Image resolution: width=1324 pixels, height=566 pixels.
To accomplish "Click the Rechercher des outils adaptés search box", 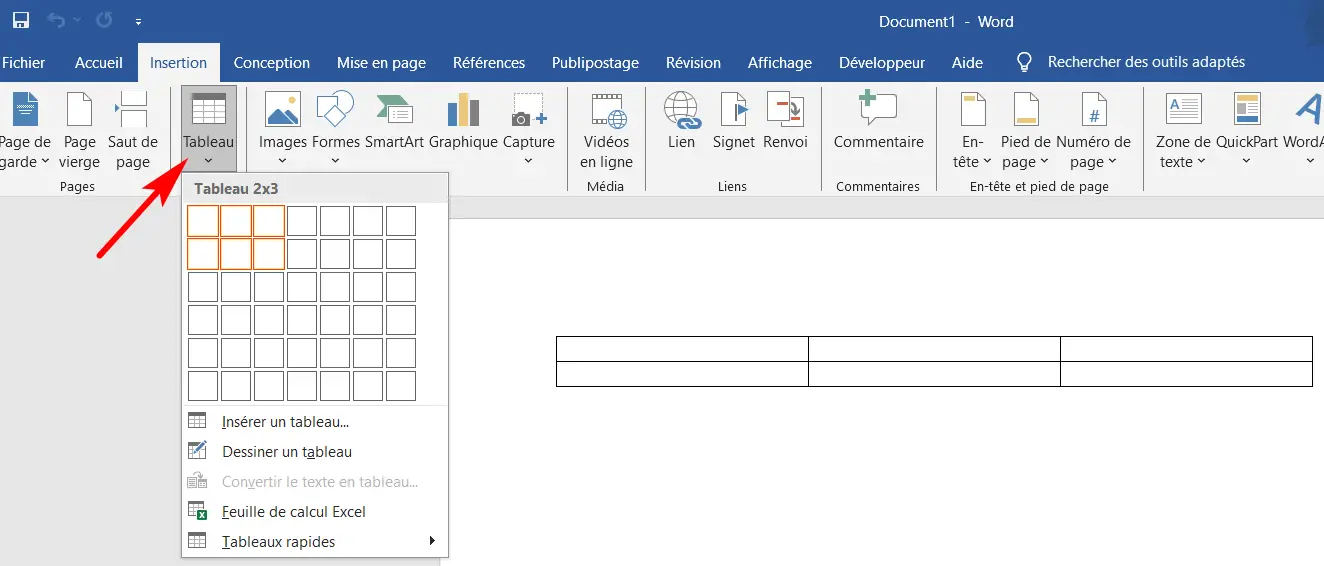I will [x=1131, y=62].
